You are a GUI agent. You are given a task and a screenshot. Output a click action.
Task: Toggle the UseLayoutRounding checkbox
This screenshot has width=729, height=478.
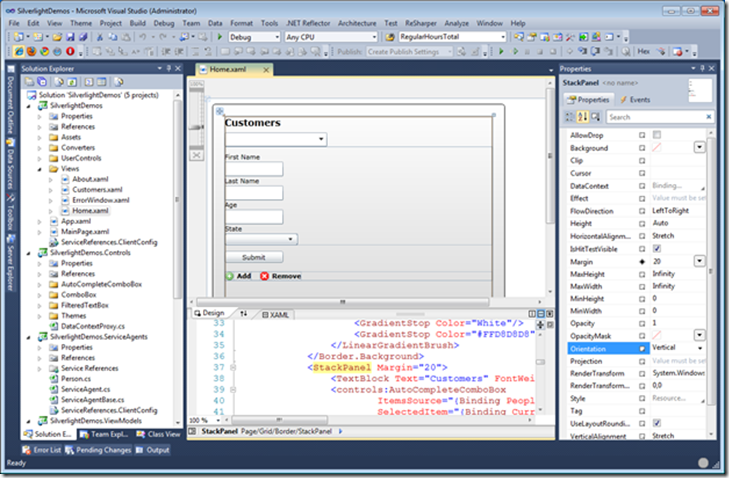point(656,423)
